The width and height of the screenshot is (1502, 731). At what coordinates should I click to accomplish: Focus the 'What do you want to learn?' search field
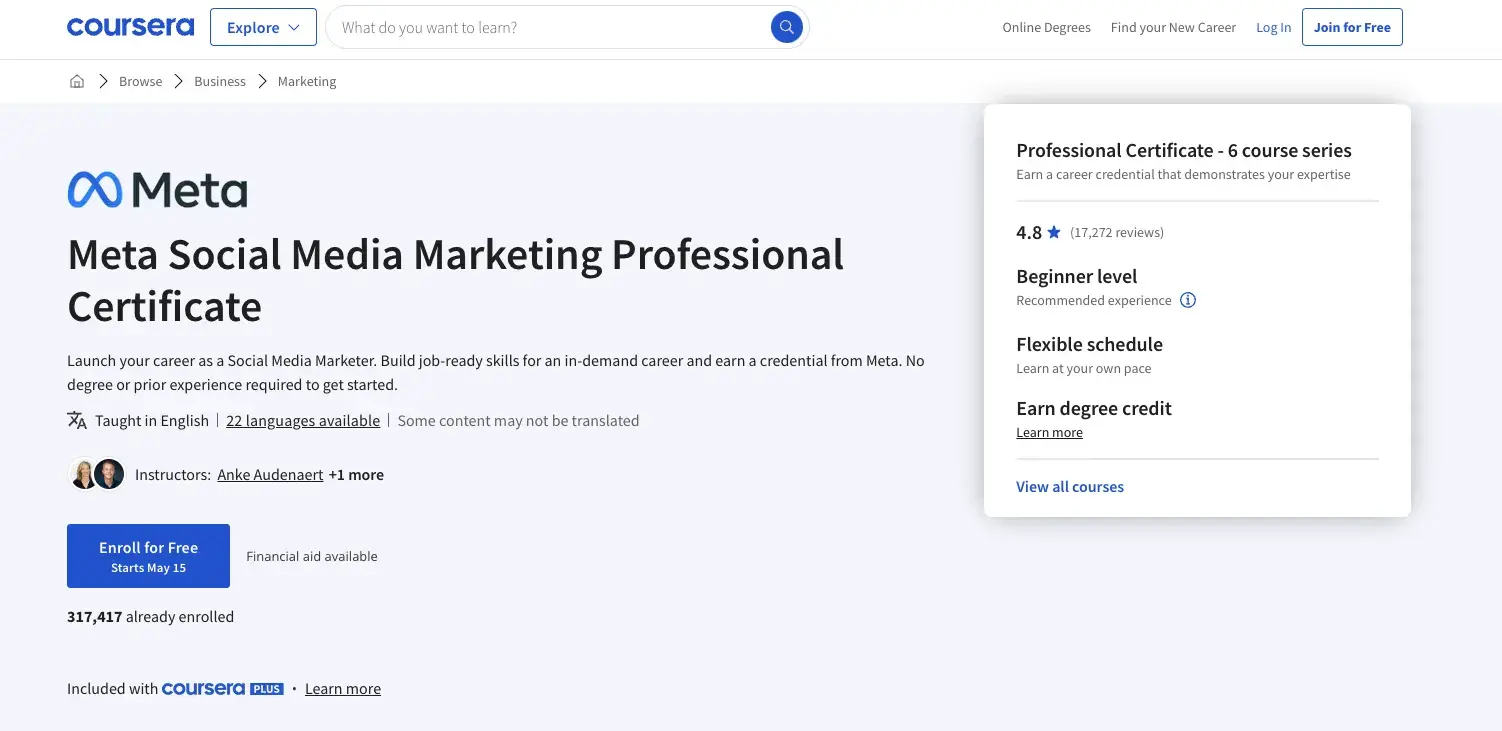(550, 27)
